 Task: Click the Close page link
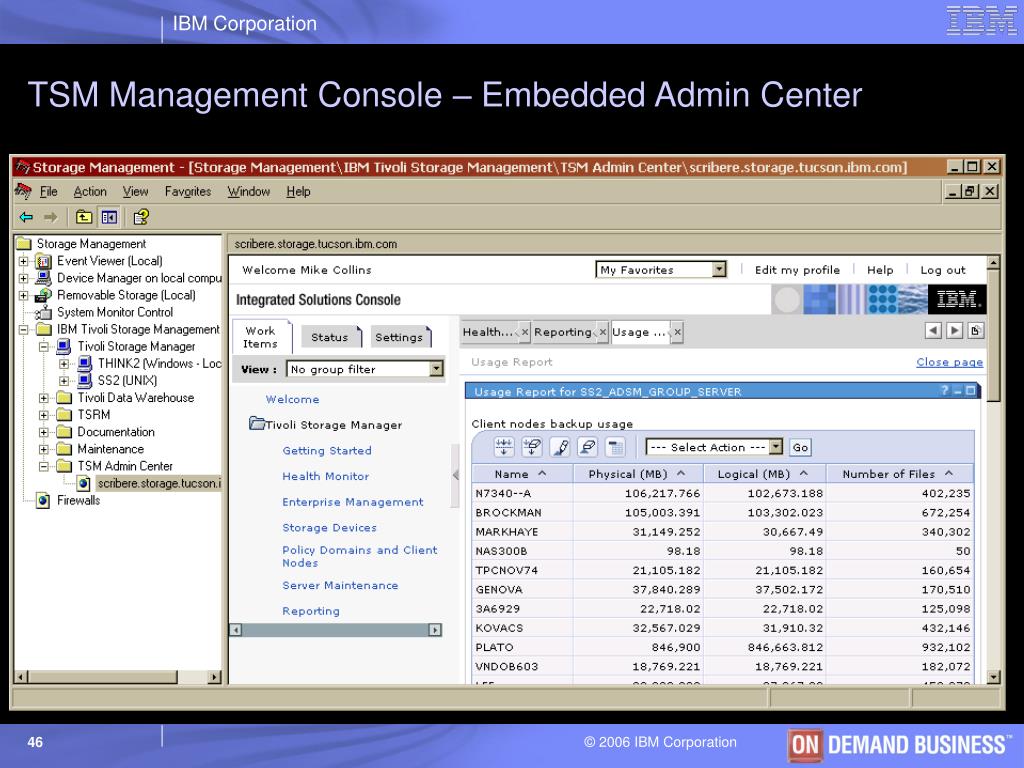[x=949, y=362]
